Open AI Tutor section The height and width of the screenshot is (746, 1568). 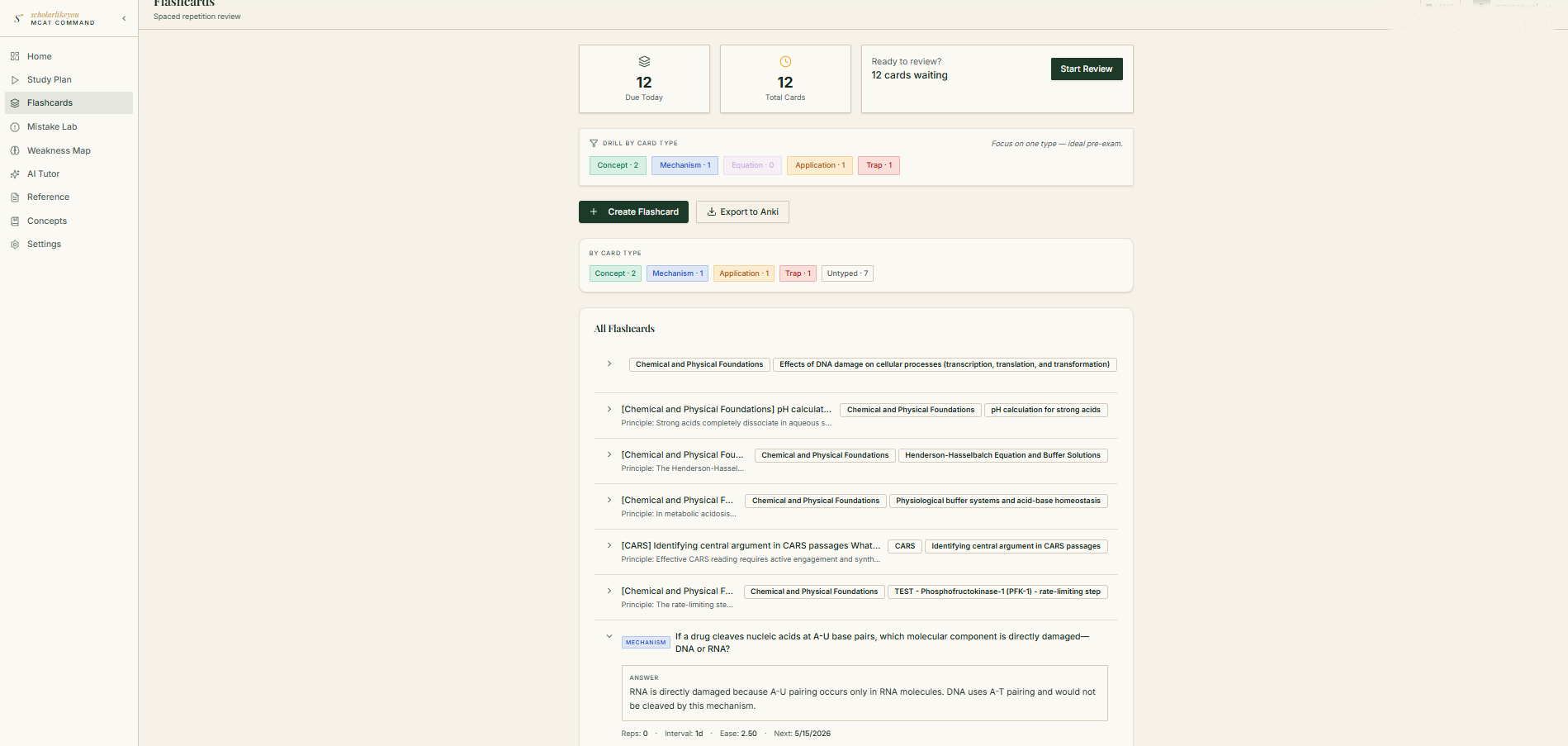pyautogui.click(x=69, y=174)
